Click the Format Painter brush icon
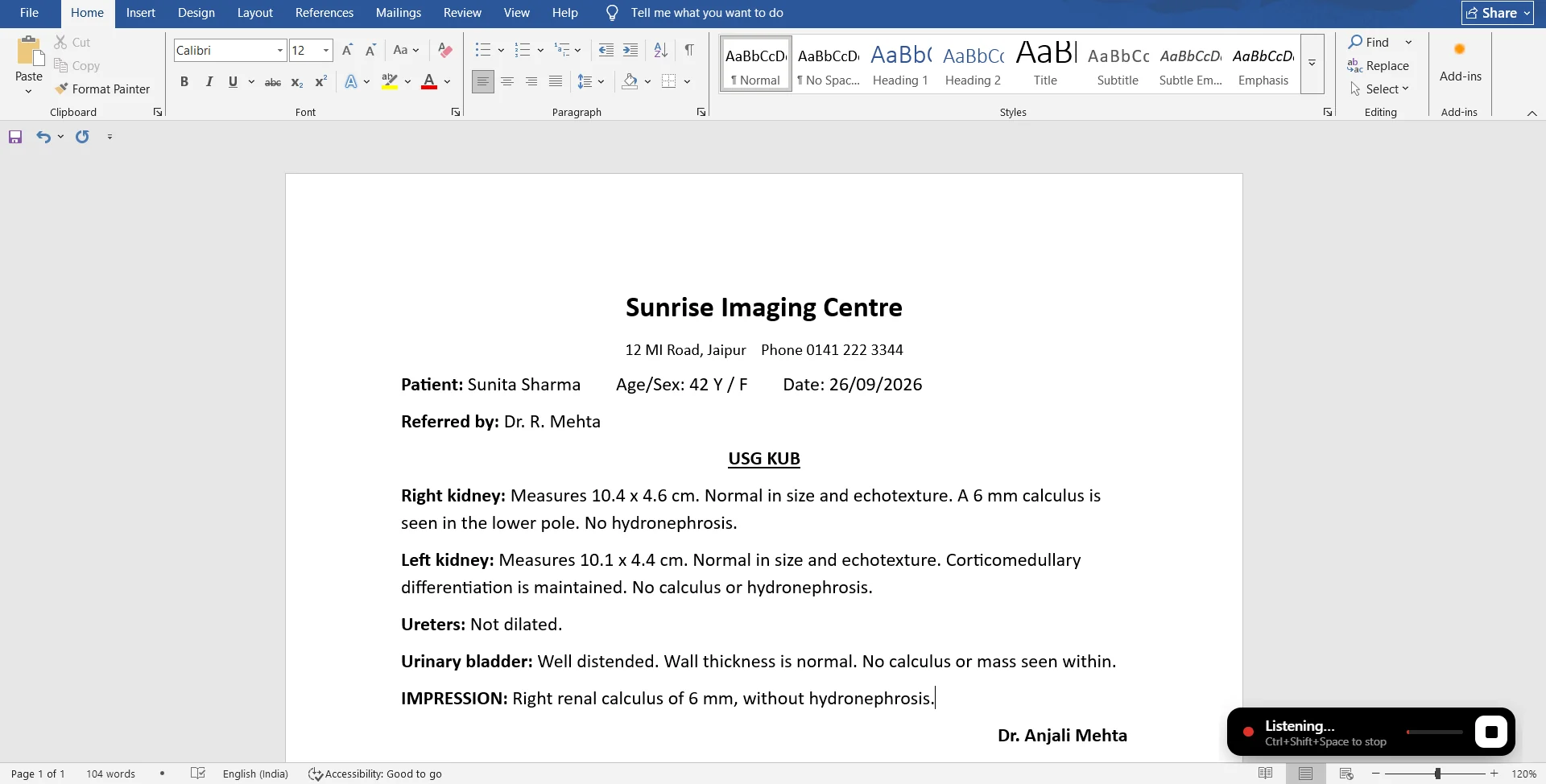The image size is (1546, 784). click(61, 89)
